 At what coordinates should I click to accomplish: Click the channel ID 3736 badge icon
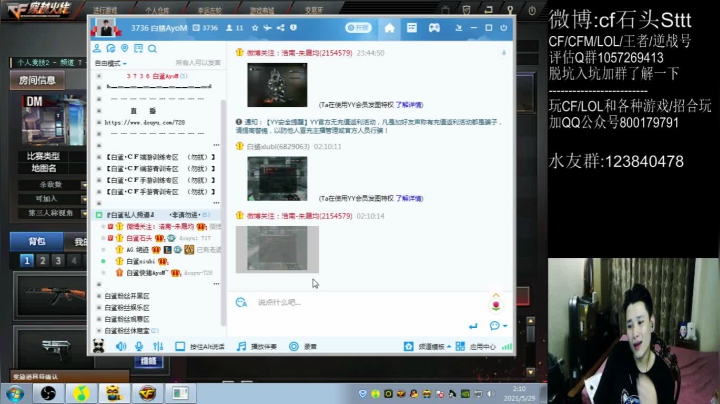[196, 28]
